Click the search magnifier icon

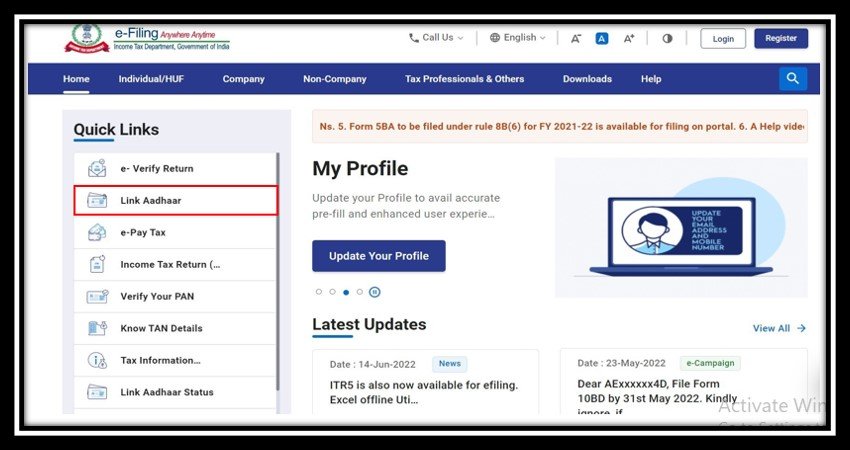point(793,79)
